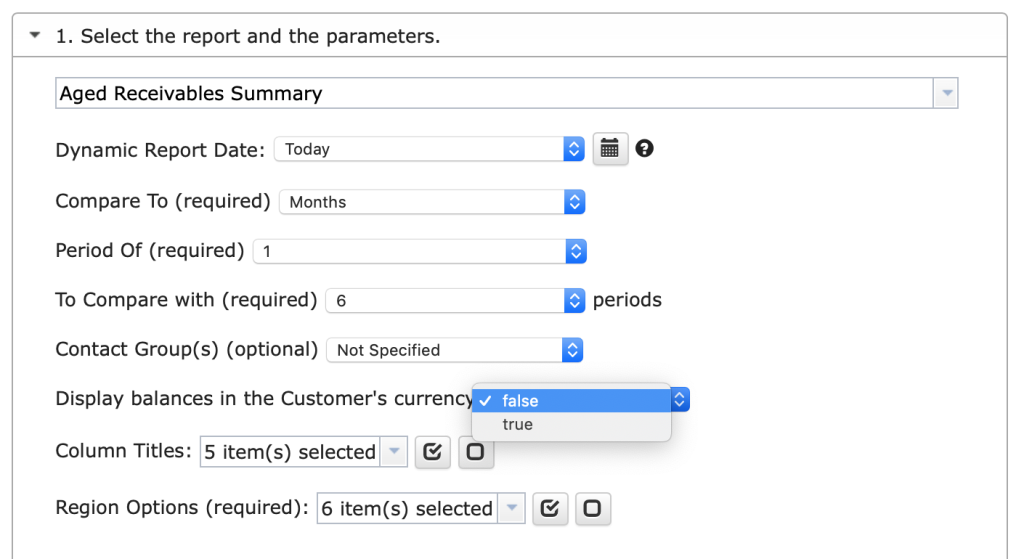1024x559 pixels.
Task: Expand the Column Titles 5 item(s) selected list
Action: click(394, 452)
